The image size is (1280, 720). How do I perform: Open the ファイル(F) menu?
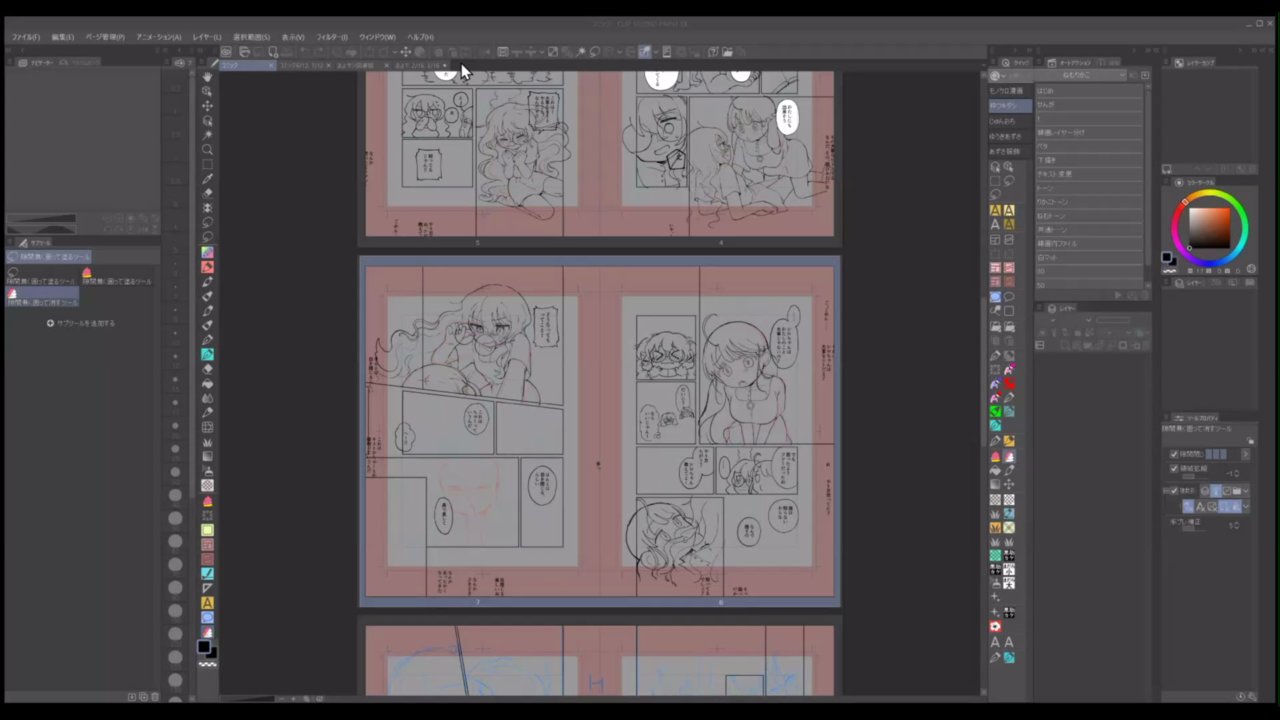(x=26, y=37)
